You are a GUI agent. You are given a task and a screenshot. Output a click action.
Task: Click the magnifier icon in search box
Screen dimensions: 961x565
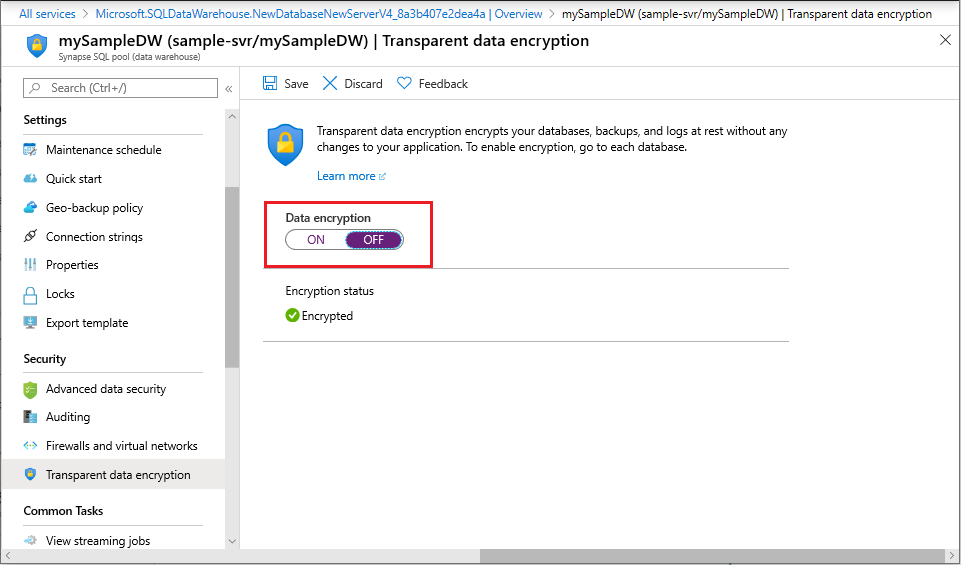[x=36, y=88]
